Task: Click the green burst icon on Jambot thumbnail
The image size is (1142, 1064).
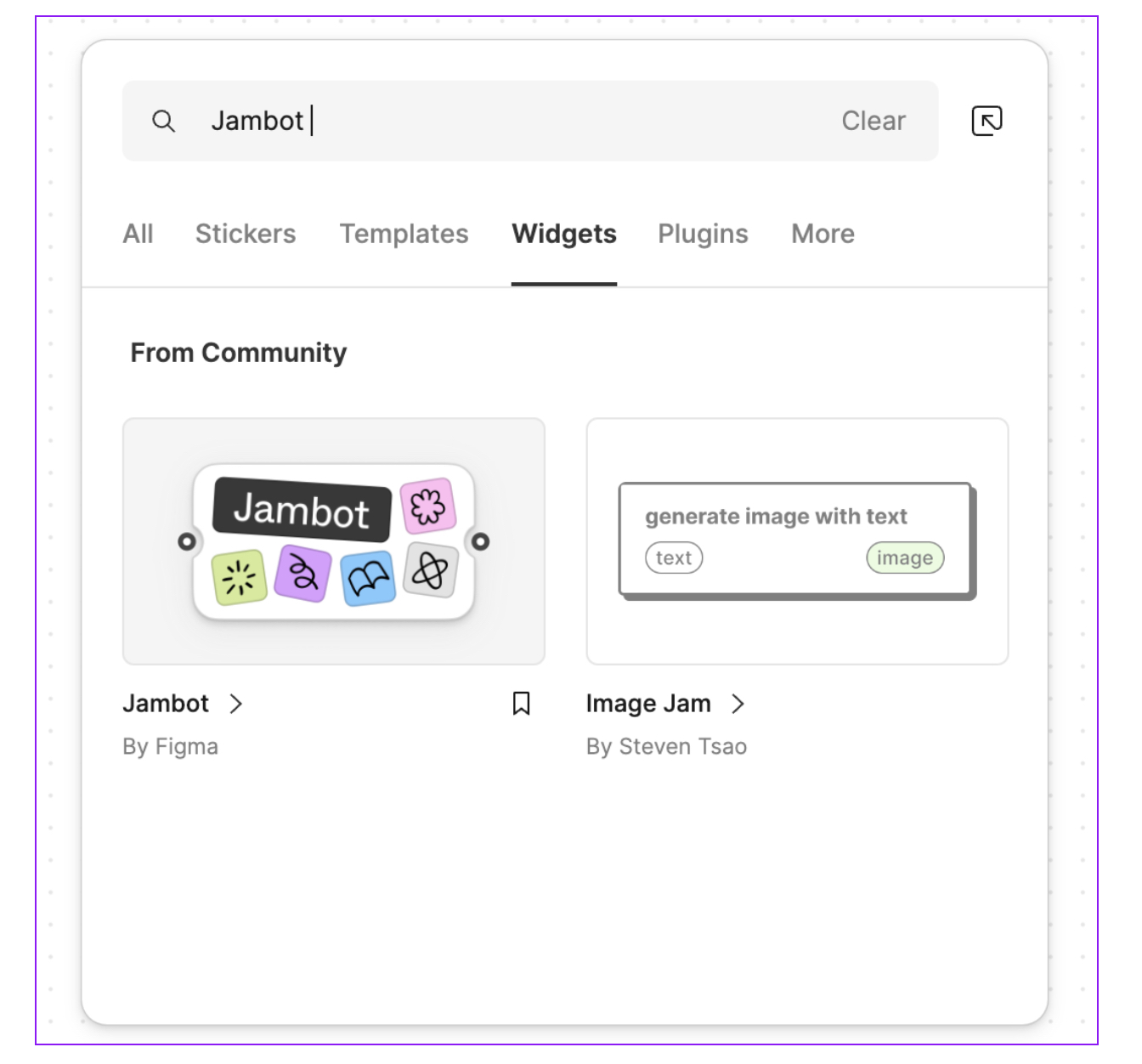Action: (x=239, y=574)
